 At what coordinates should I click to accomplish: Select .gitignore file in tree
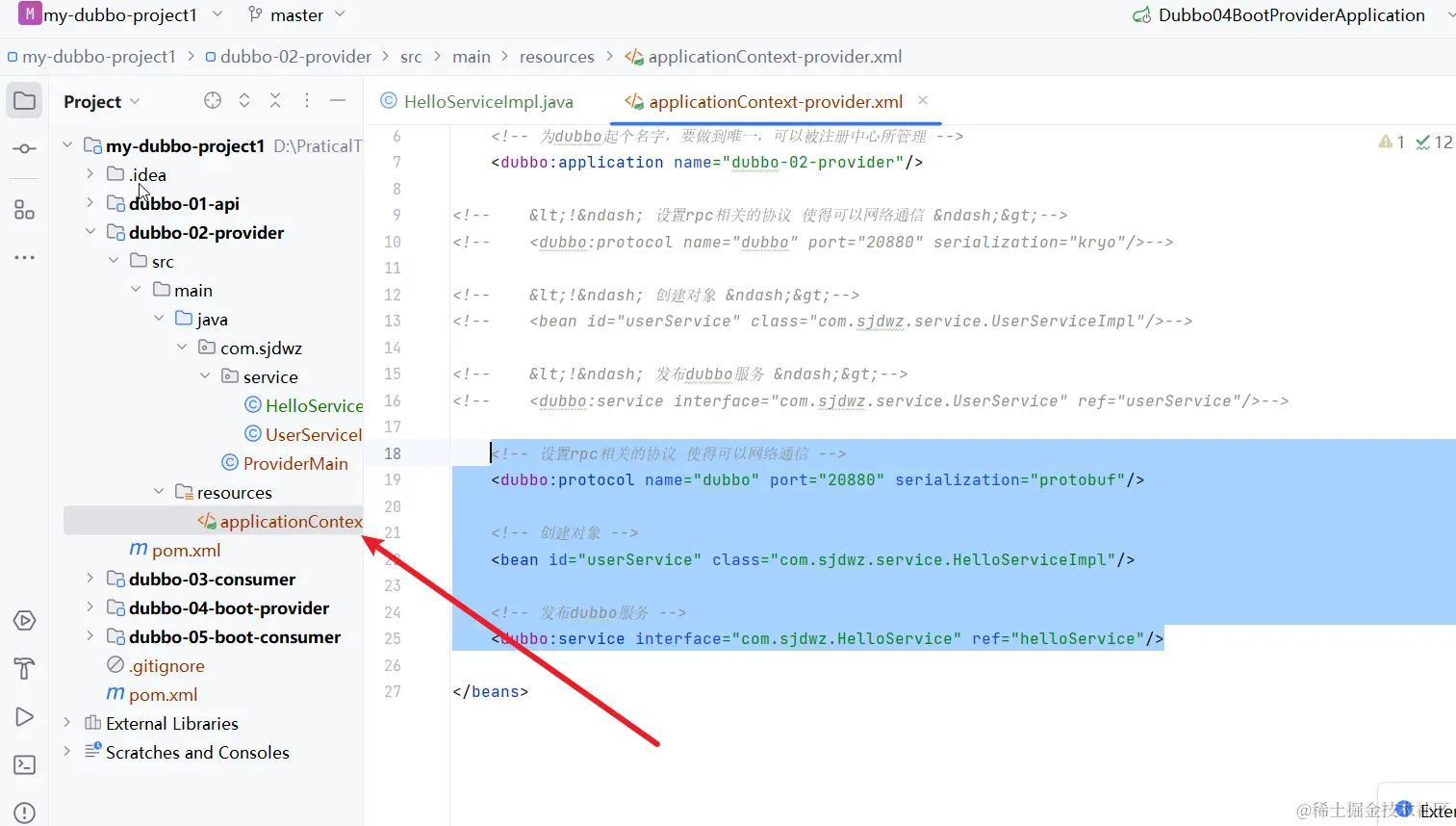(155, 665)
